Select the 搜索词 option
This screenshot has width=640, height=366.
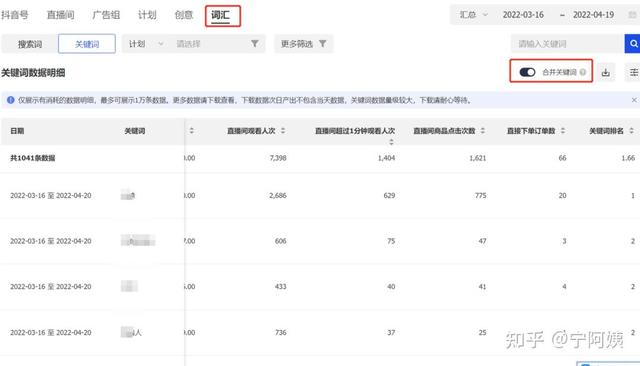click(x=30, y=44)
